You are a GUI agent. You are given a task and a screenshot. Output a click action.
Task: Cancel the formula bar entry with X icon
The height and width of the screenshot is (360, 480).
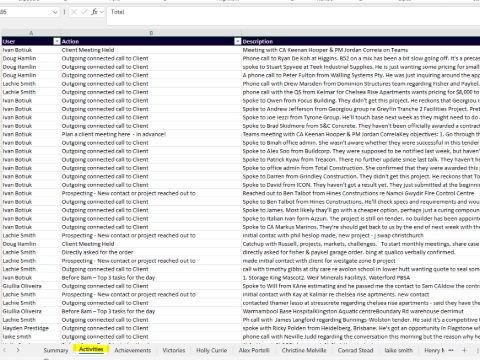tap(74, 12)
